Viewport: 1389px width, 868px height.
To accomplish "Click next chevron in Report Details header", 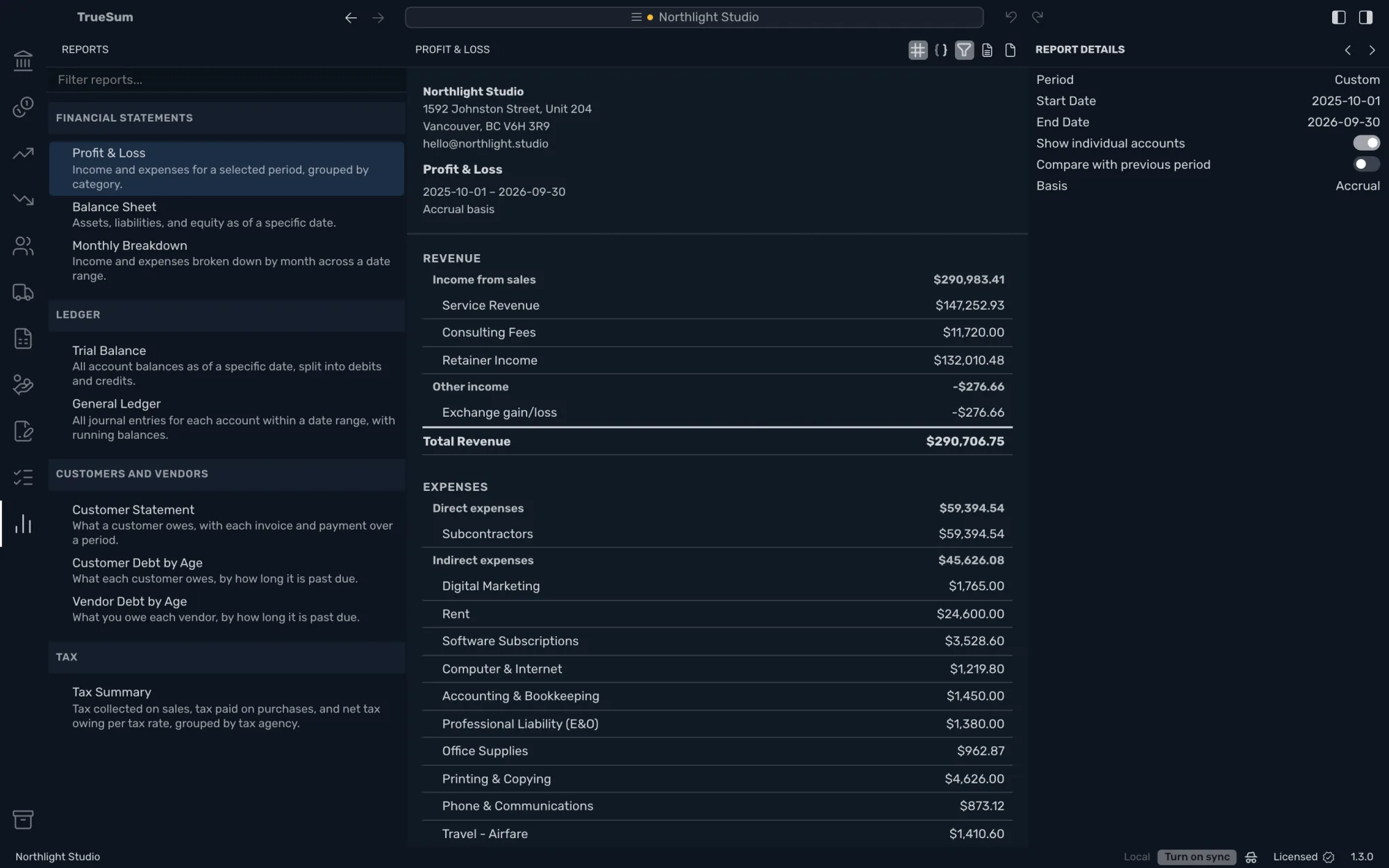I will [x=1372, y=50].
